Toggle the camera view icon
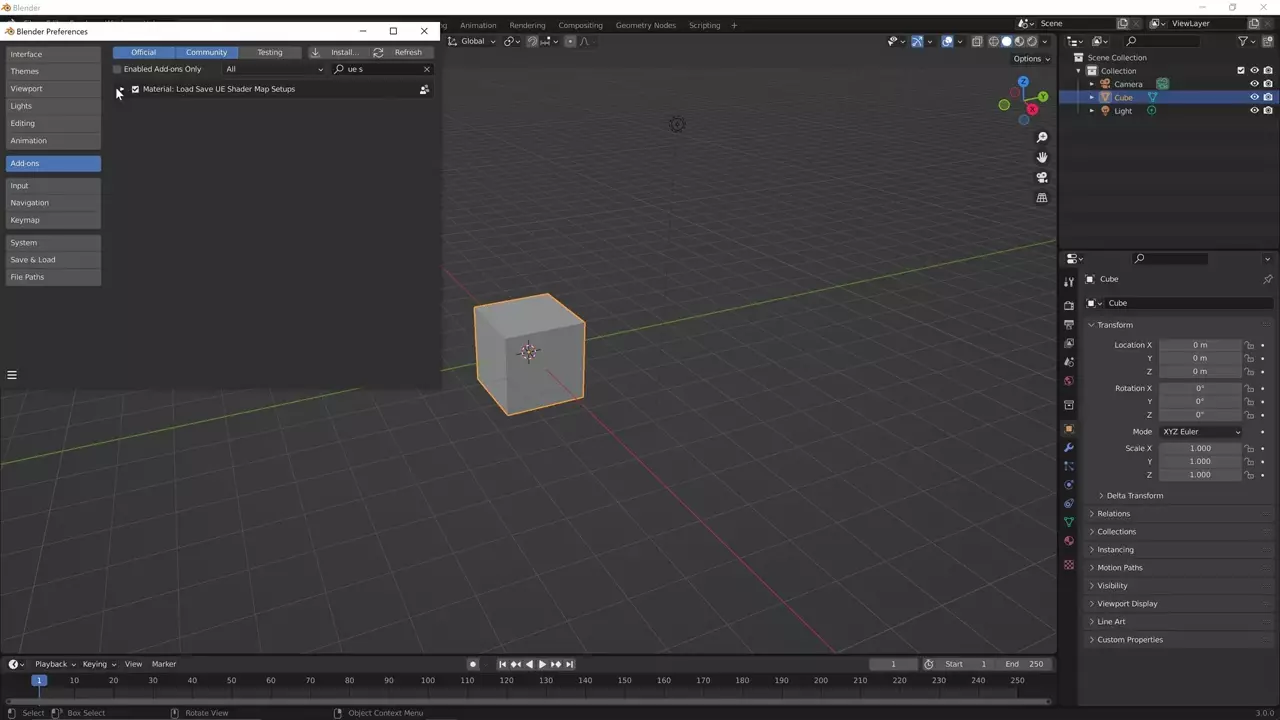This screenshot has width=1280, height=720. point(1042,177)
